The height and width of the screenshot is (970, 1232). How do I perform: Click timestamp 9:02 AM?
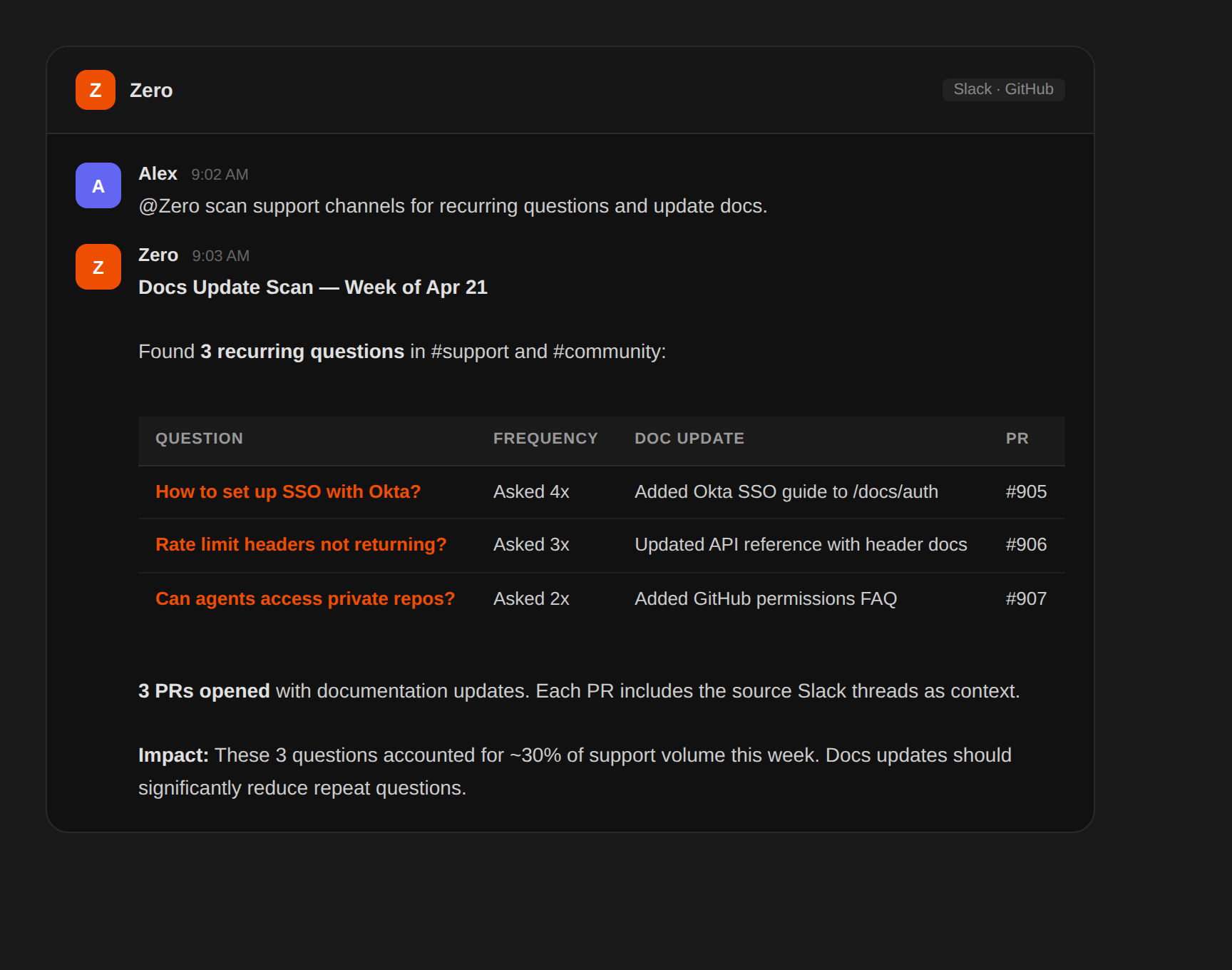(x=220, y=175)
